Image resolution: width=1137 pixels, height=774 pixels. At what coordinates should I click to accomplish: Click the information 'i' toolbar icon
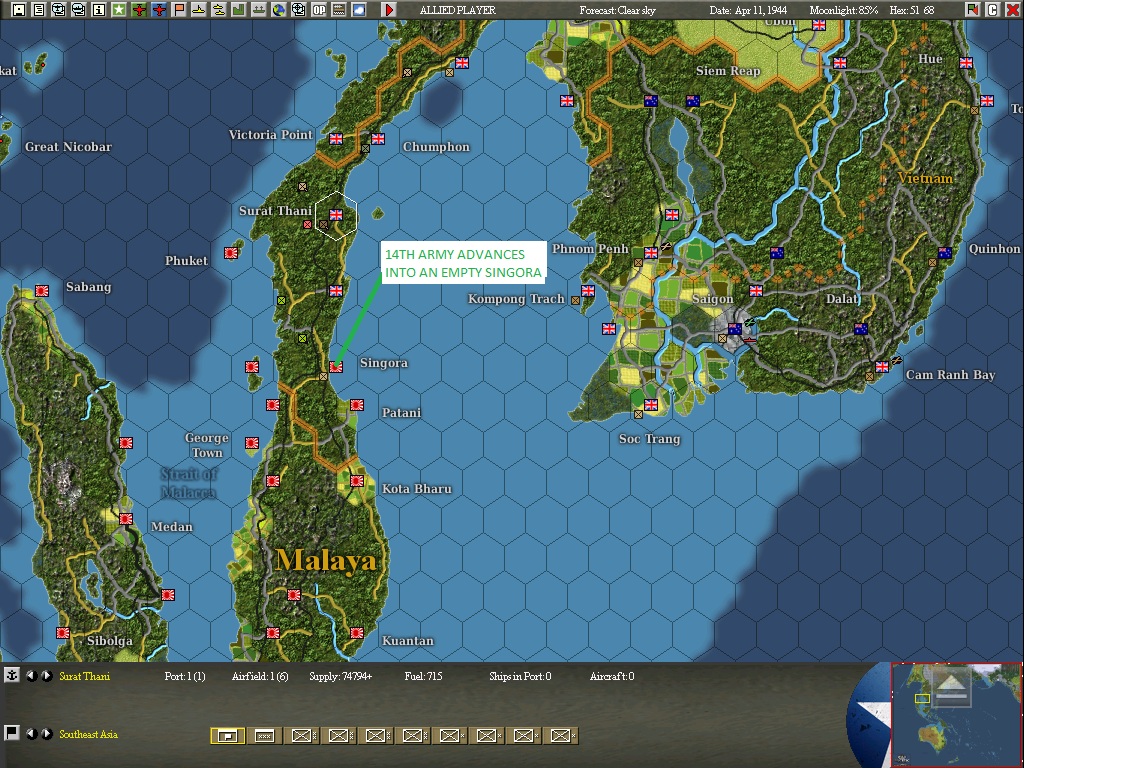coord(99,9)
